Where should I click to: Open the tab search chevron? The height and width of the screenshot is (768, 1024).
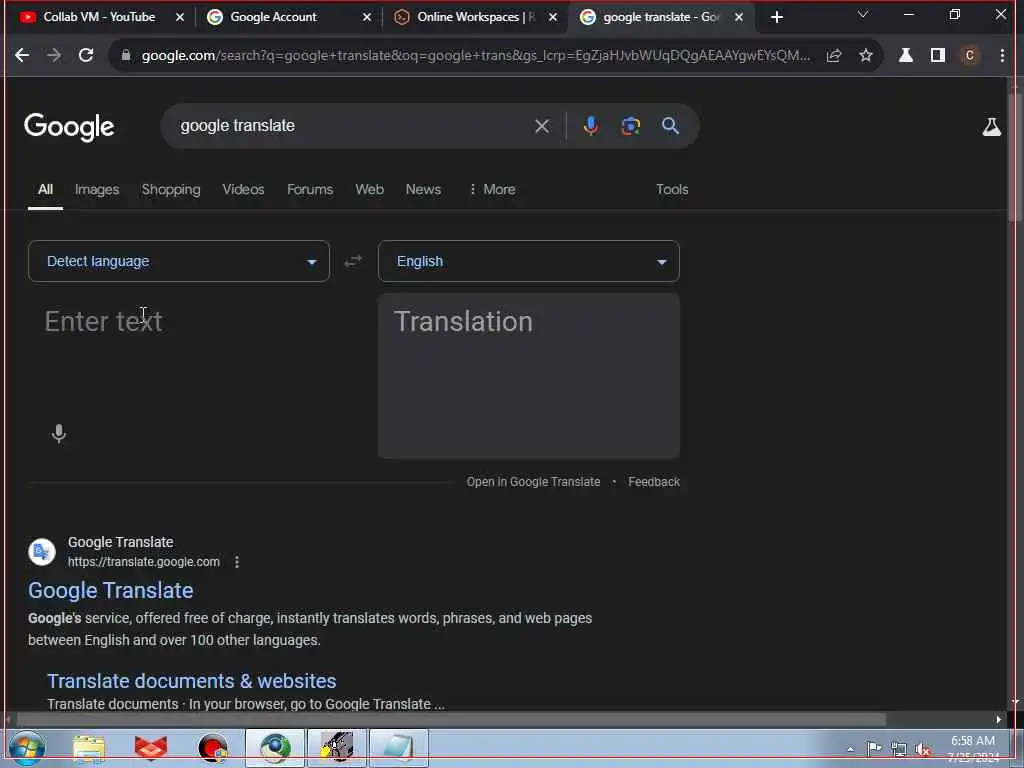(x=863, y=14)
